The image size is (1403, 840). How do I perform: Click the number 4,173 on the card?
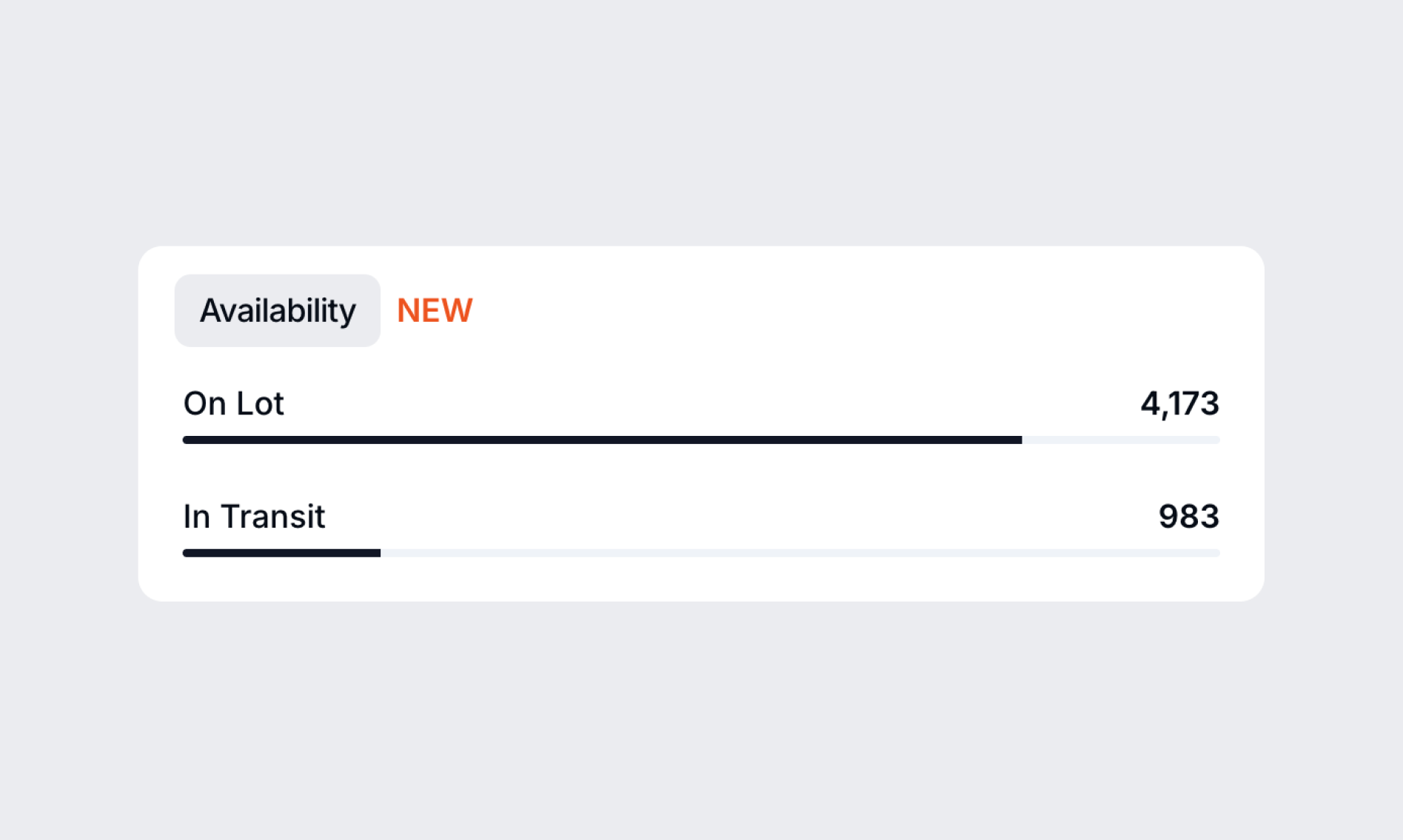[1179, 404]
